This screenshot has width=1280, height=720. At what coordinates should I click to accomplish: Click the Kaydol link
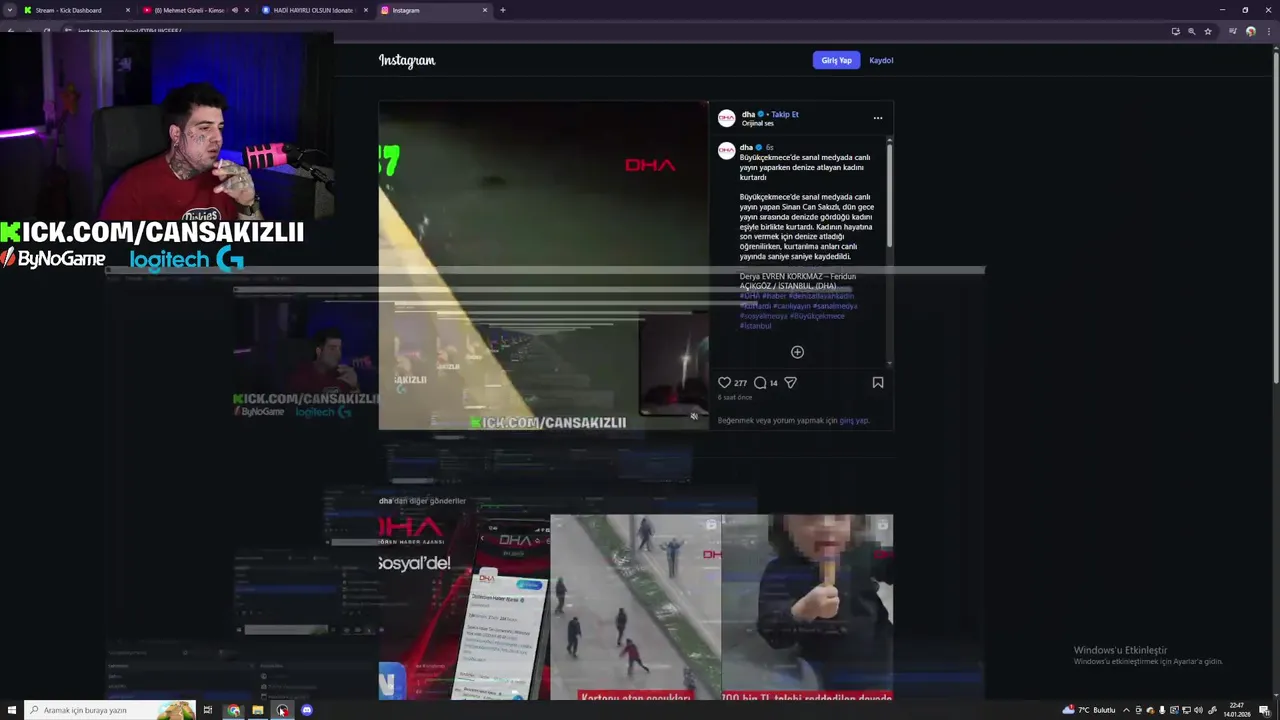pyautogui.click(x=881, y=60)
